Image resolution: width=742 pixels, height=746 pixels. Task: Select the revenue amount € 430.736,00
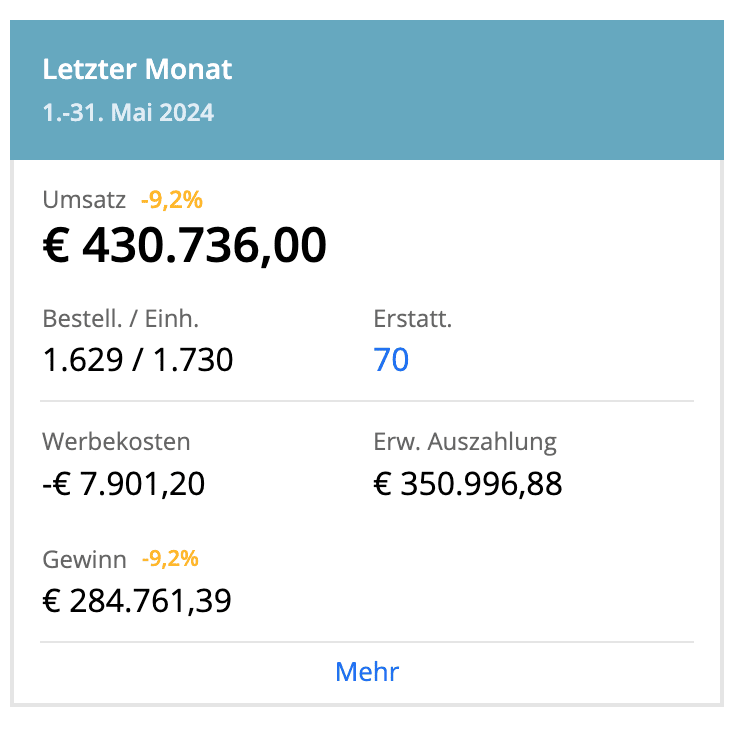[x=185, y=246]
